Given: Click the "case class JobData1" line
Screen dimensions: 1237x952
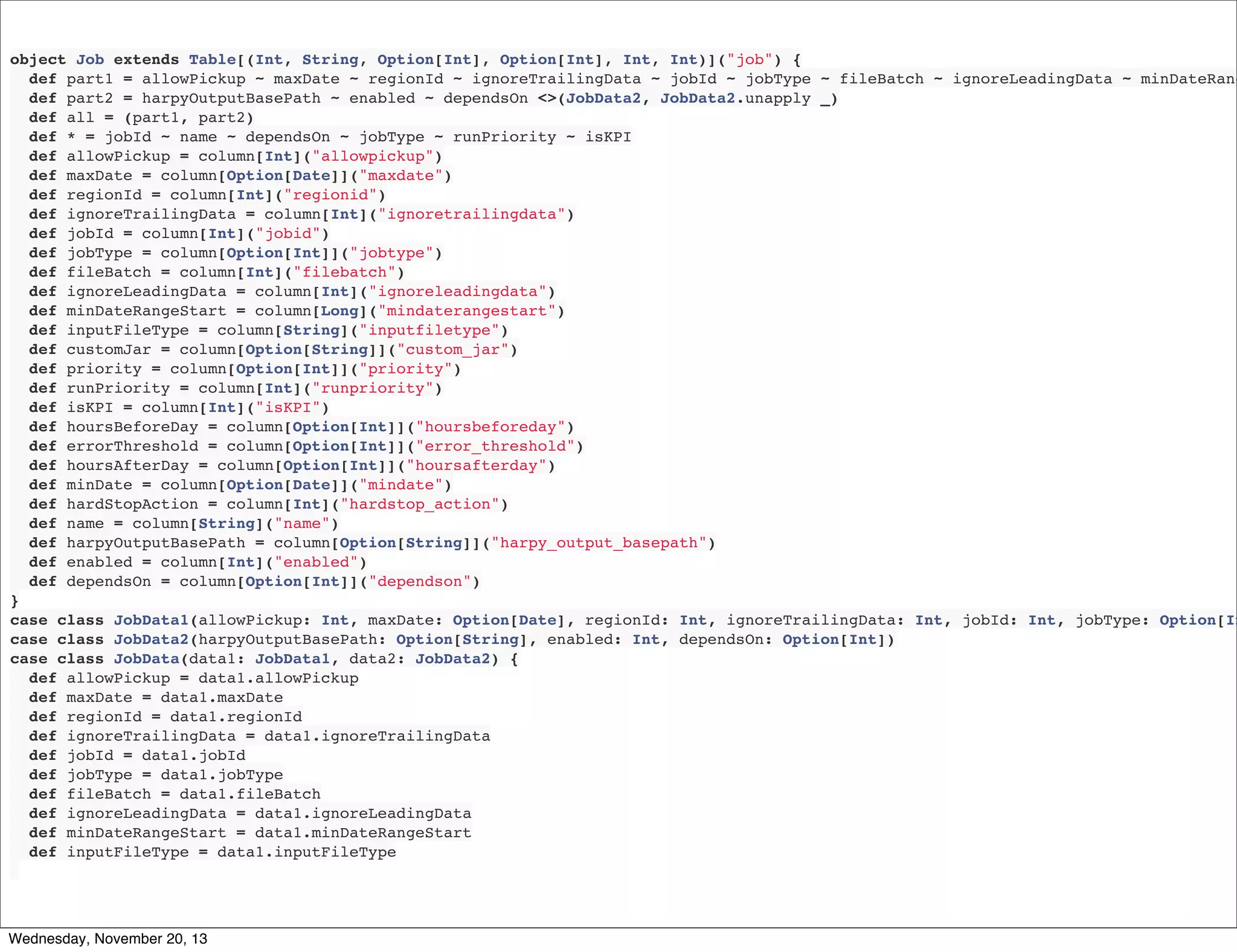Looking at the screenshot, I should pos(623,620).
